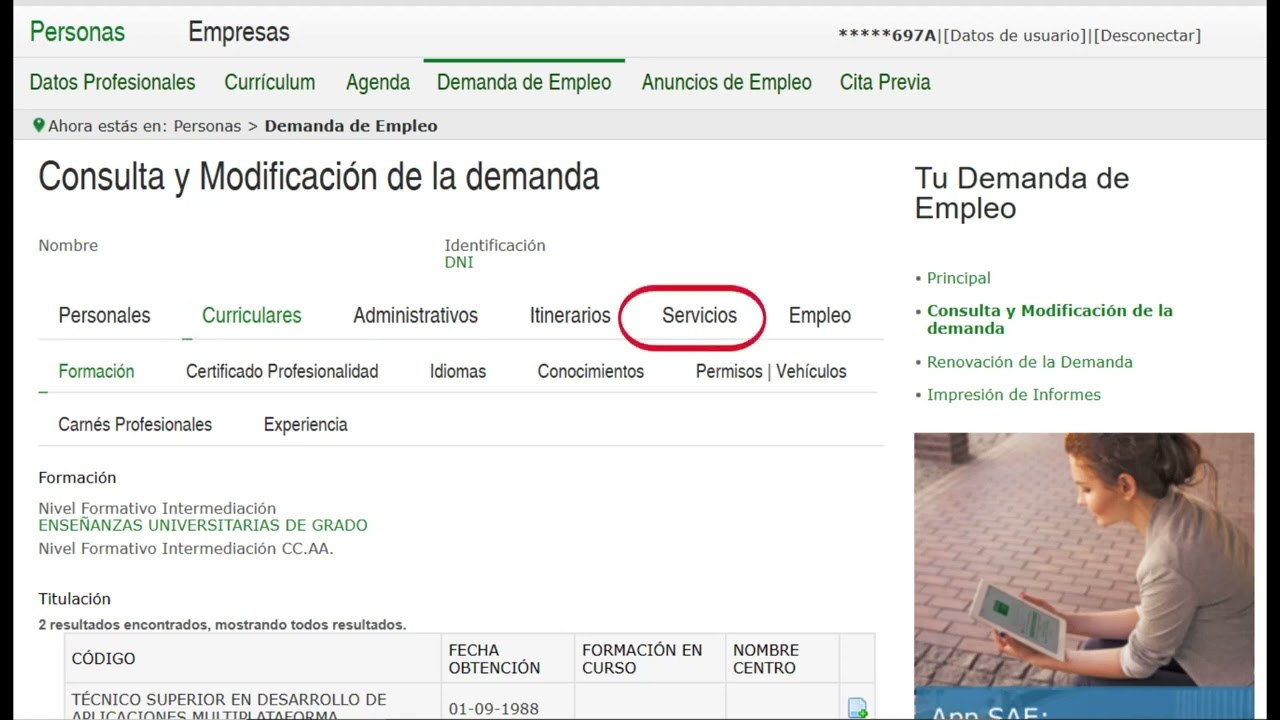Switch to the Empresas section
The height and width of the screenshot is (720, 1280).
[239, 32]
